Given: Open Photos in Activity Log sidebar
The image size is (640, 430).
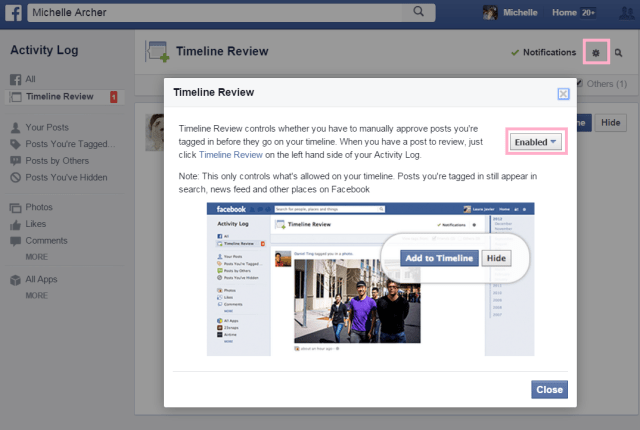Looking at the screenshot, I should tap(40, 207).
